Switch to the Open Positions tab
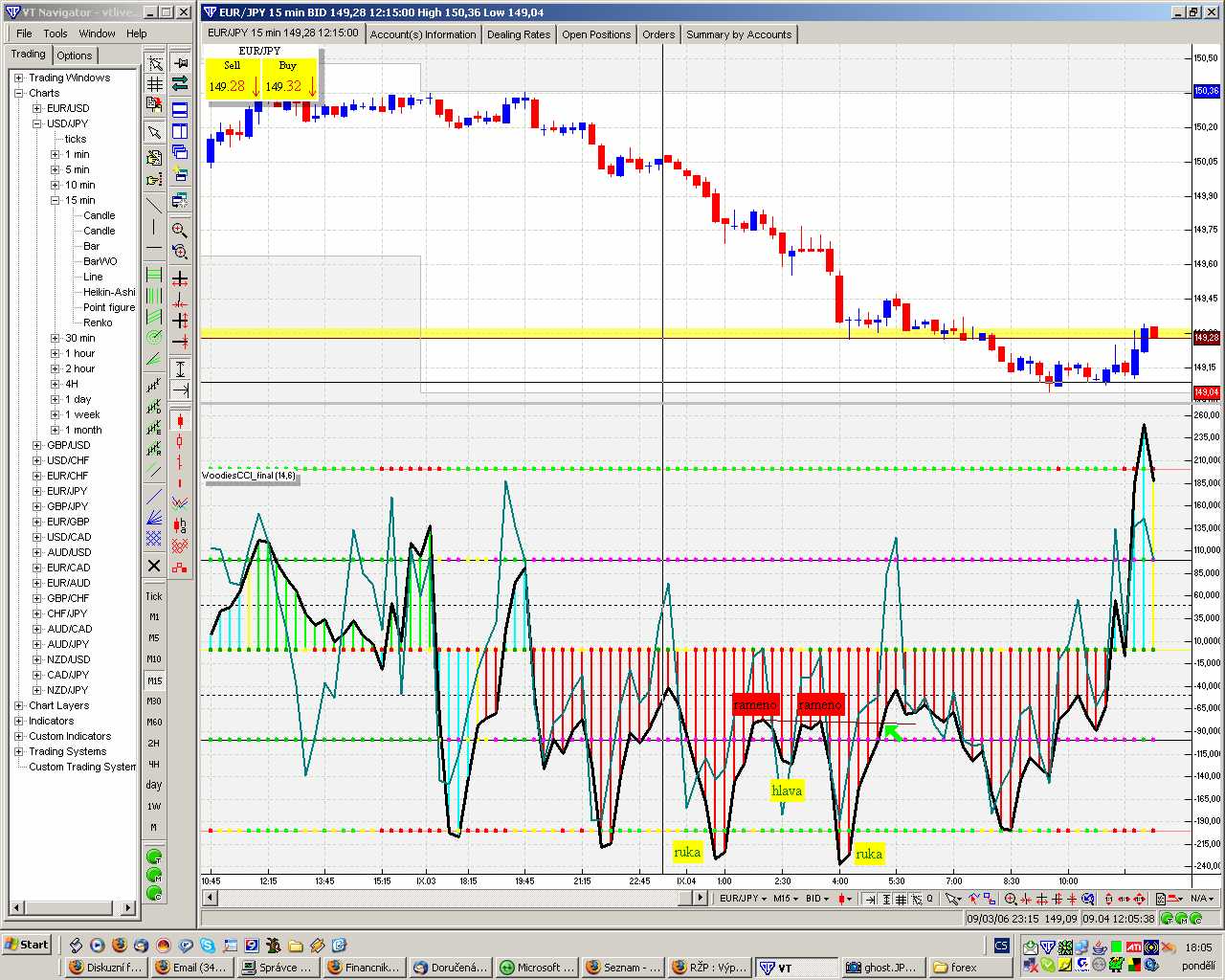 pos(596,34)
